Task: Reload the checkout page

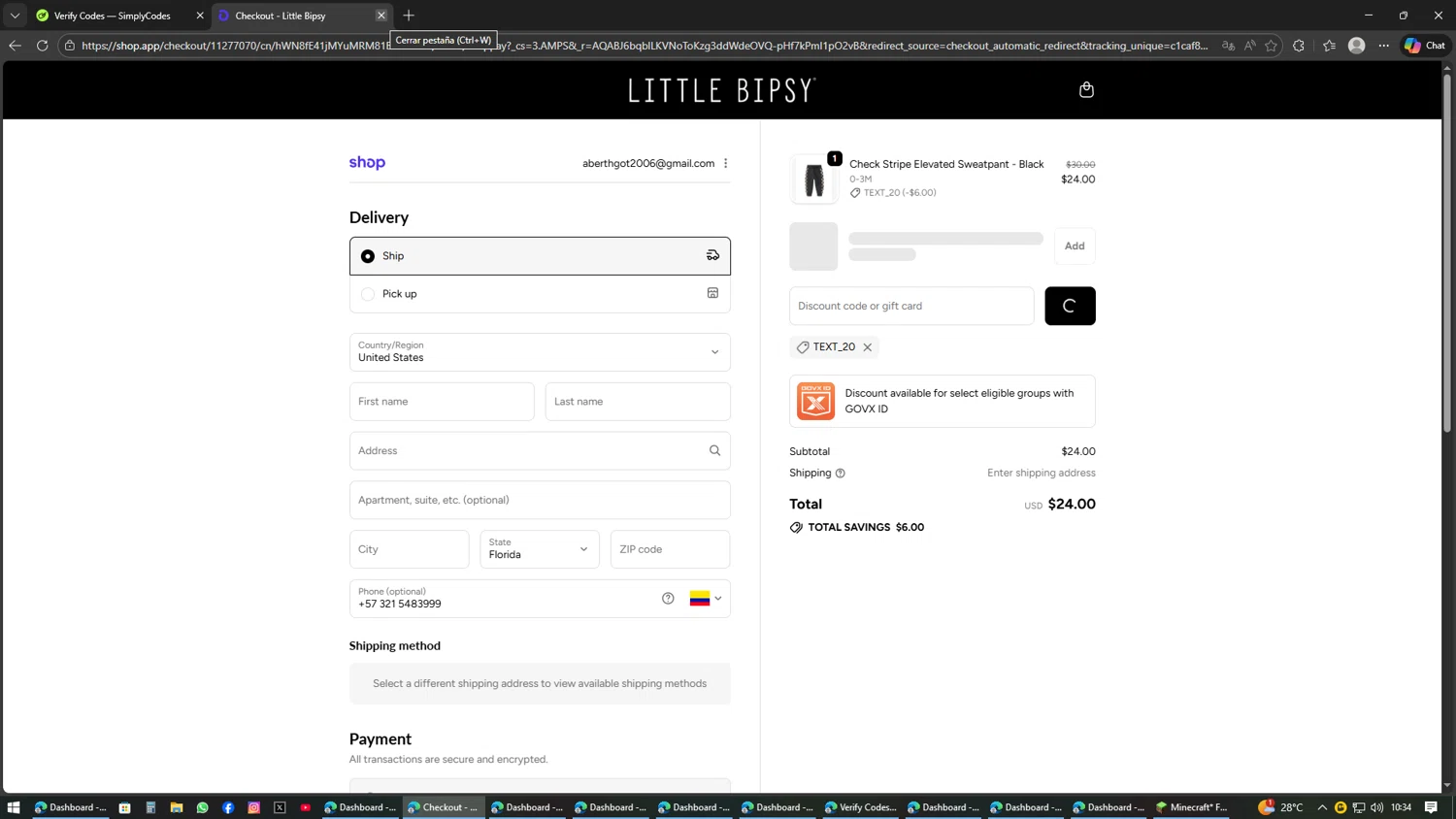Action: pos(43,46)
